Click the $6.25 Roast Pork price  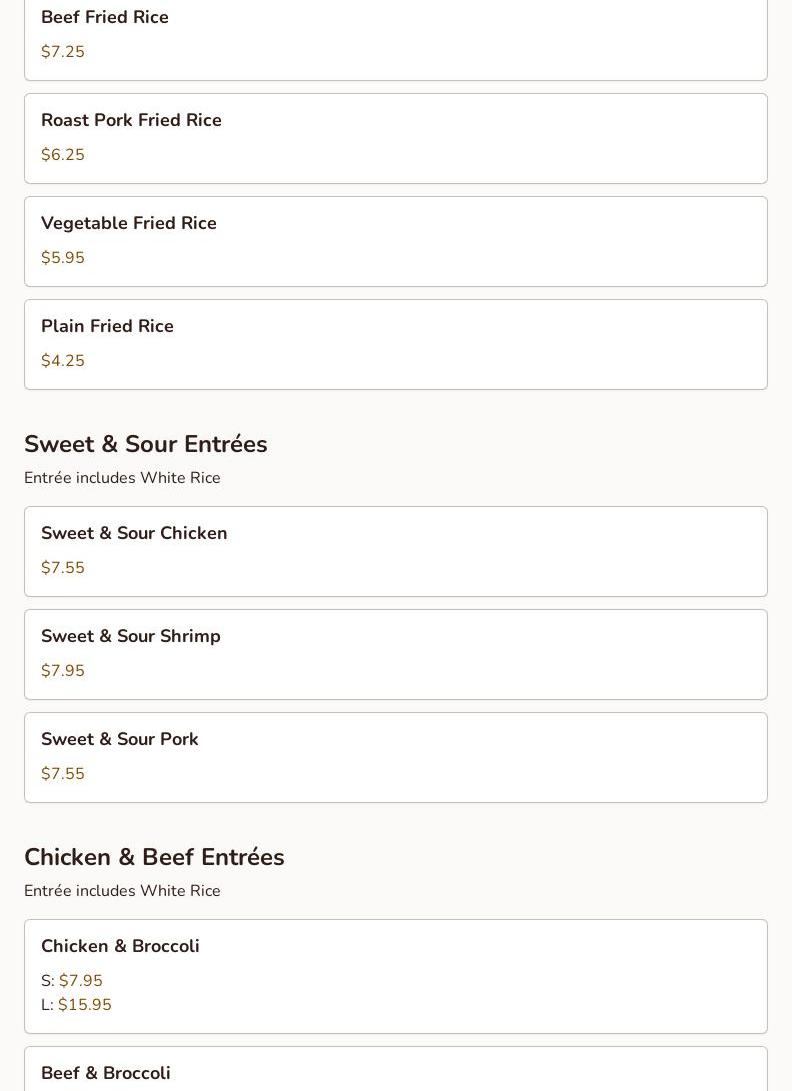(x=63, y=154)
